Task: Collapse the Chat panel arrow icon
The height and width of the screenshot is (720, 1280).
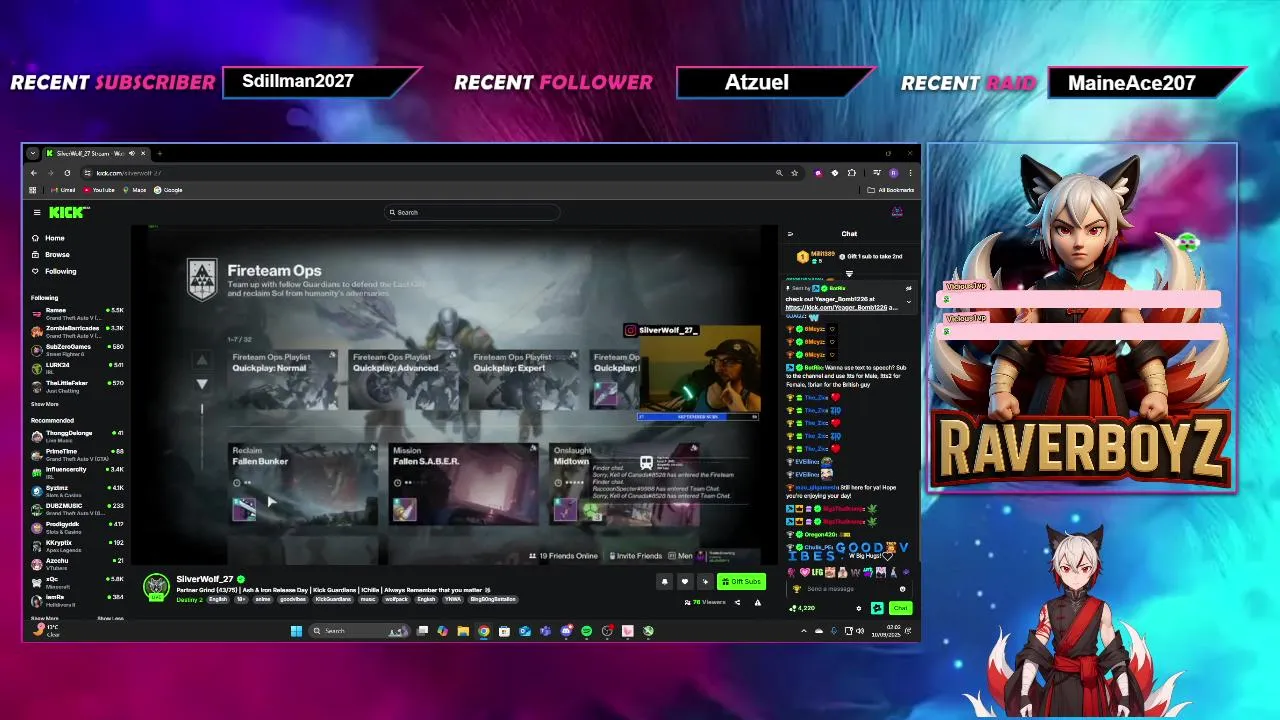Action: [x=790, y=234]
